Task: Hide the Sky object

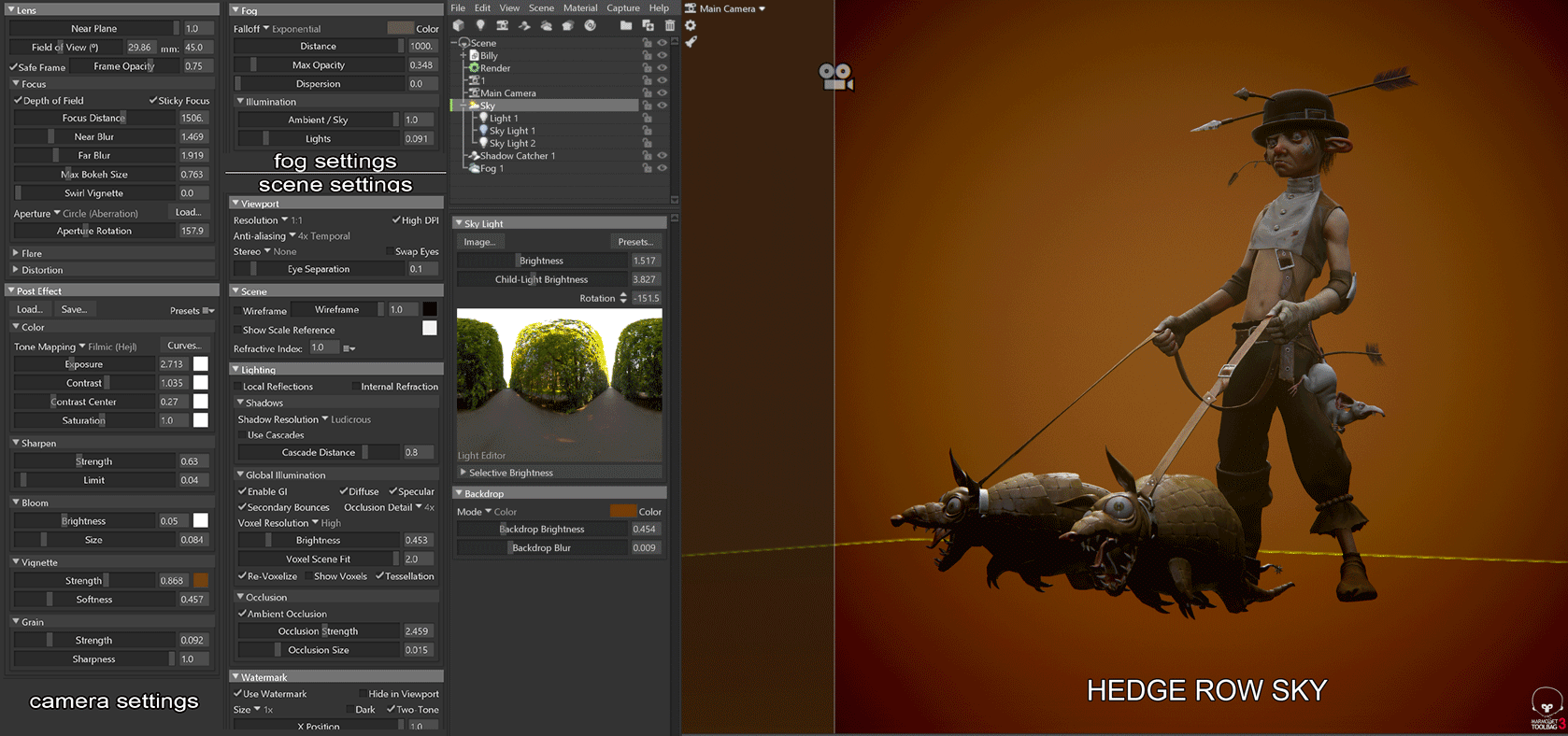Action: pyautogui.click(x=662, y=106)
